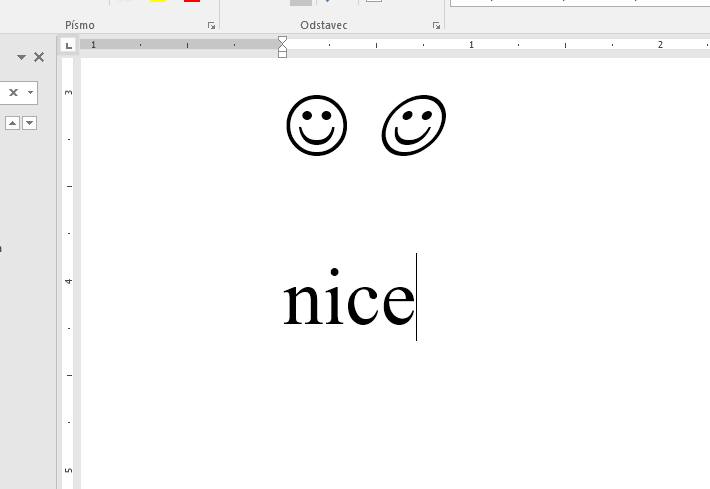Image resolution: width=710 pixels, height=489 pixels.
Task: Click the upright smiley face symbol
Action: pos(317,125)
